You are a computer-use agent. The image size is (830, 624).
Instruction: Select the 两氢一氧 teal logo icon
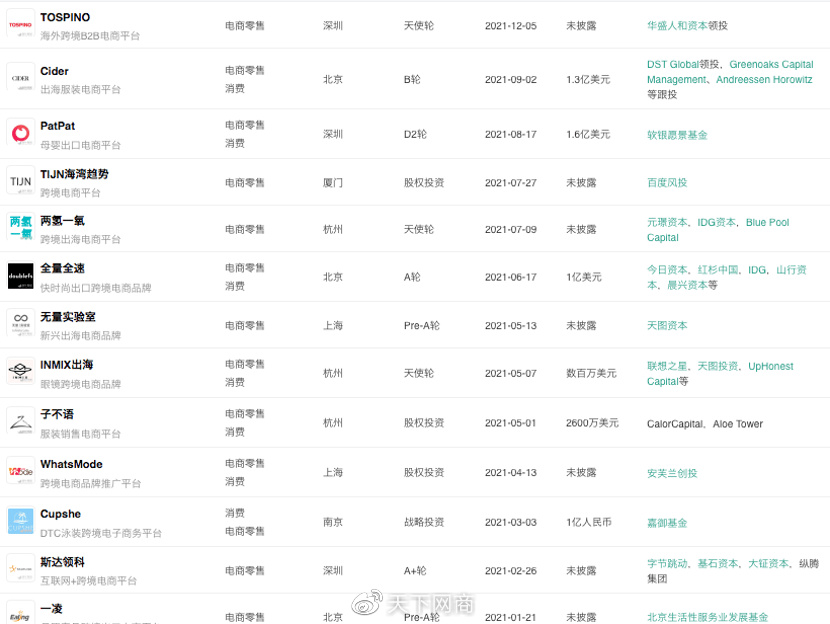(x=21, y=227)
